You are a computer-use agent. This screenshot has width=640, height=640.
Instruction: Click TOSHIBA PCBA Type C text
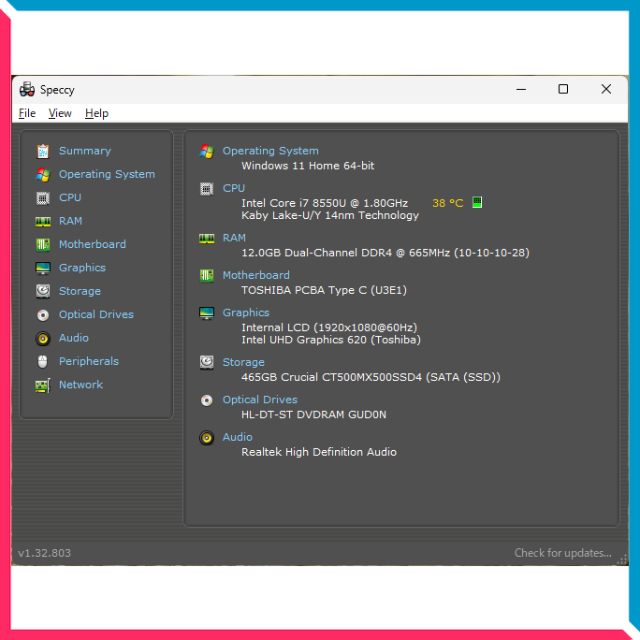pos(324,290)
